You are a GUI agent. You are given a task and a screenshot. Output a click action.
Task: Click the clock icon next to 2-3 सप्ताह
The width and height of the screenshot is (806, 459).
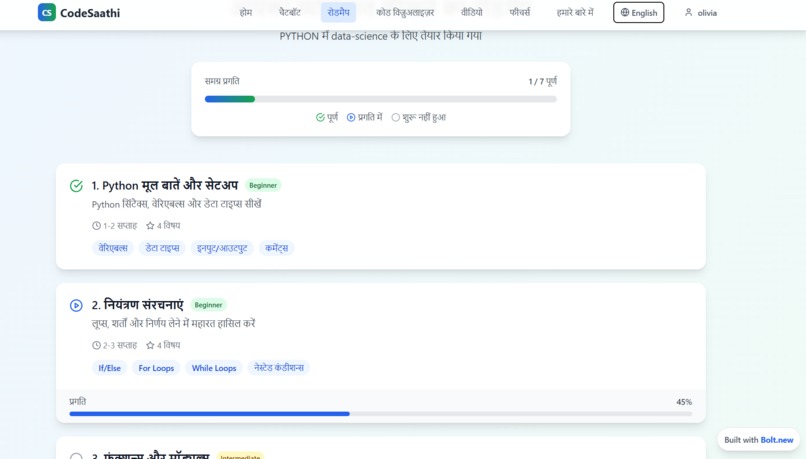(96, 345)
